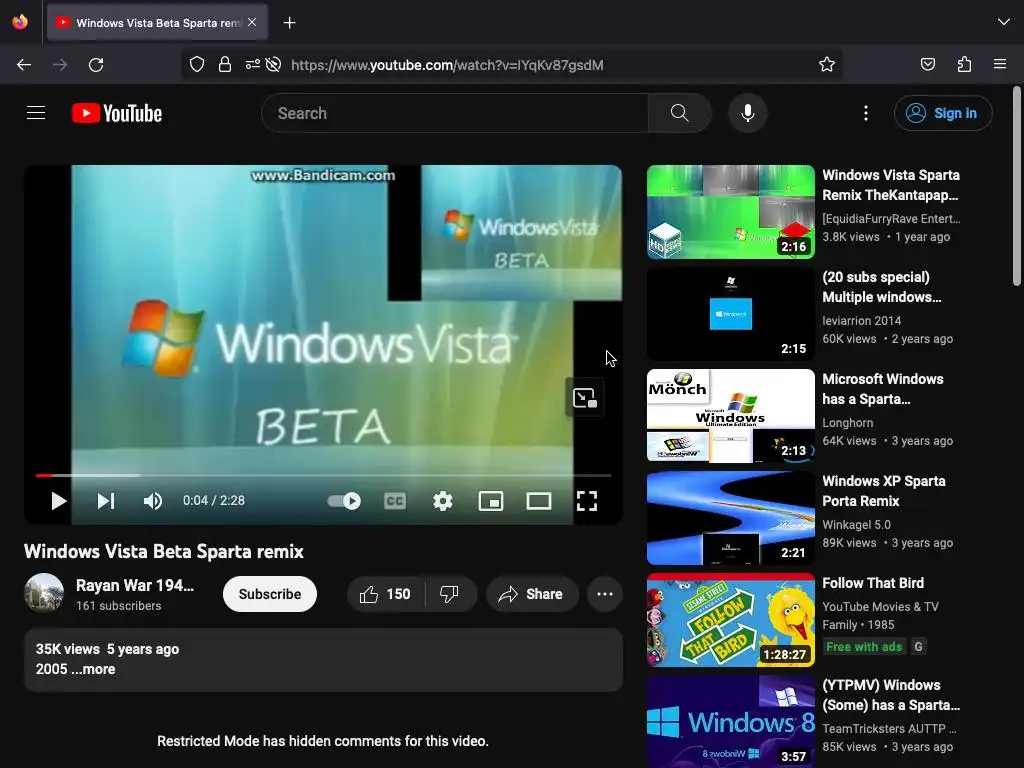Share the video
Viewport: 1024px width, 768px height.
(x=532, y=594)
